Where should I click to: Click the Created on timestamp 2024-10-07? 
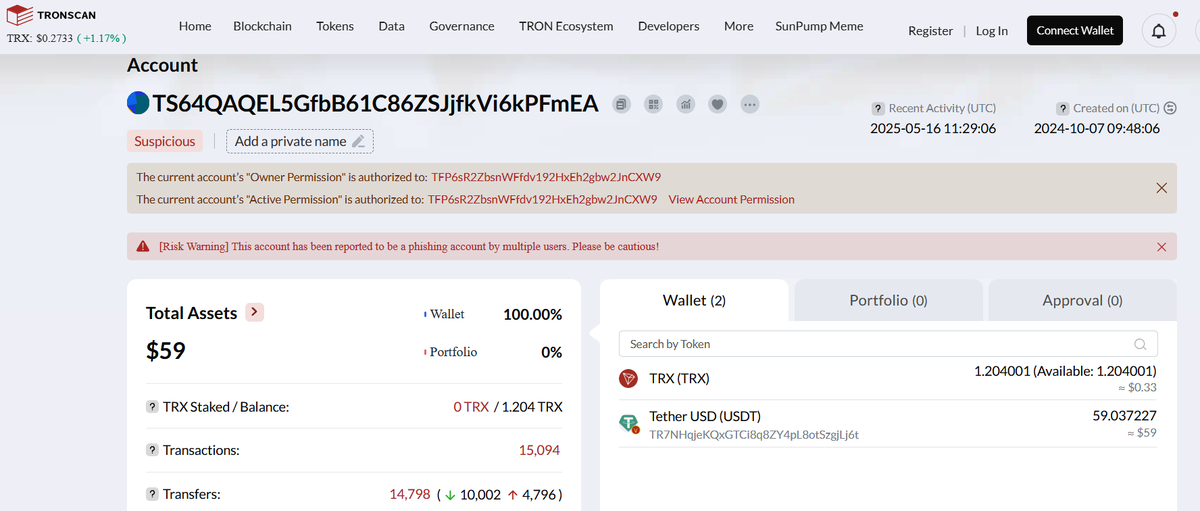(1097, 129)
